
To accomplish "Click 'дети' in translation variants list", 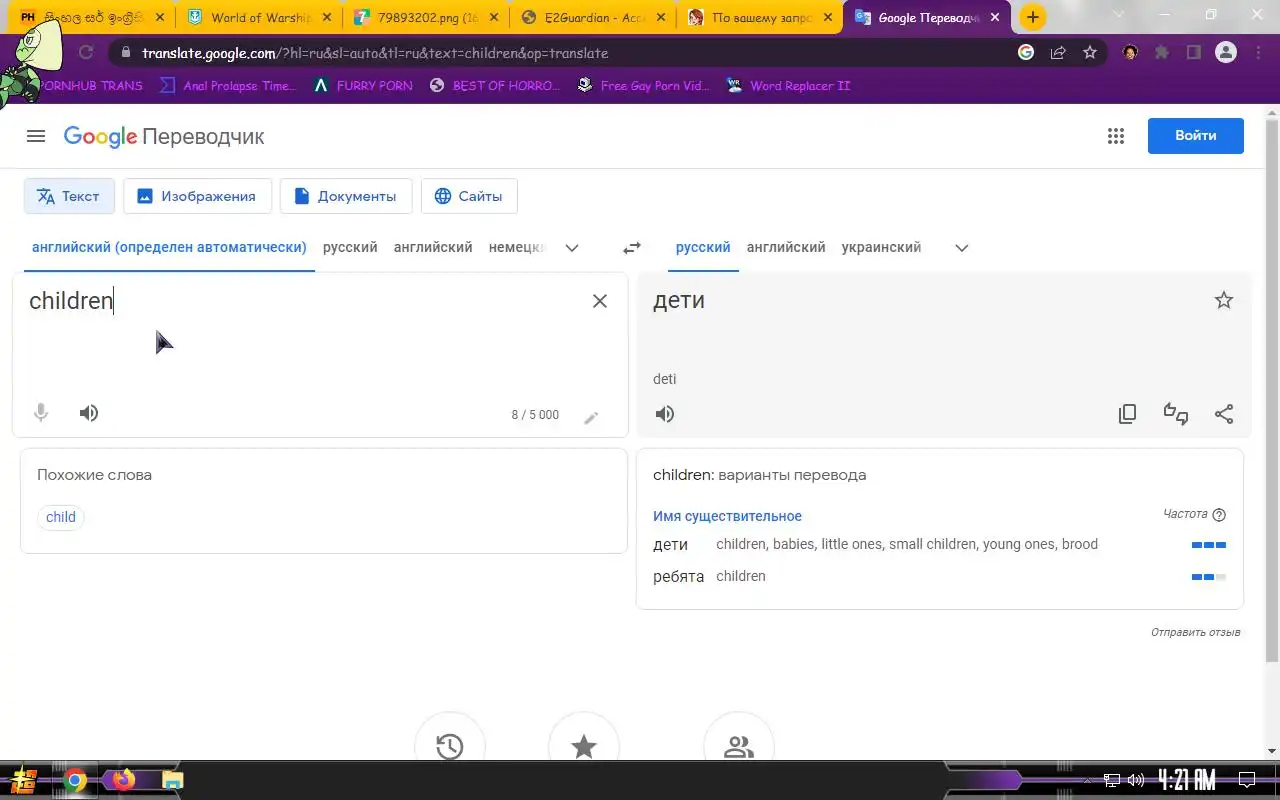I will 671,544.
